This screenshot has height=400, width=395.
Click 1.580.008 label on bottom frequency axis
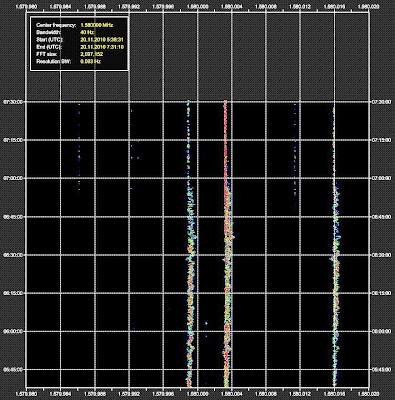pyautogui.click(x=266, y=393)
